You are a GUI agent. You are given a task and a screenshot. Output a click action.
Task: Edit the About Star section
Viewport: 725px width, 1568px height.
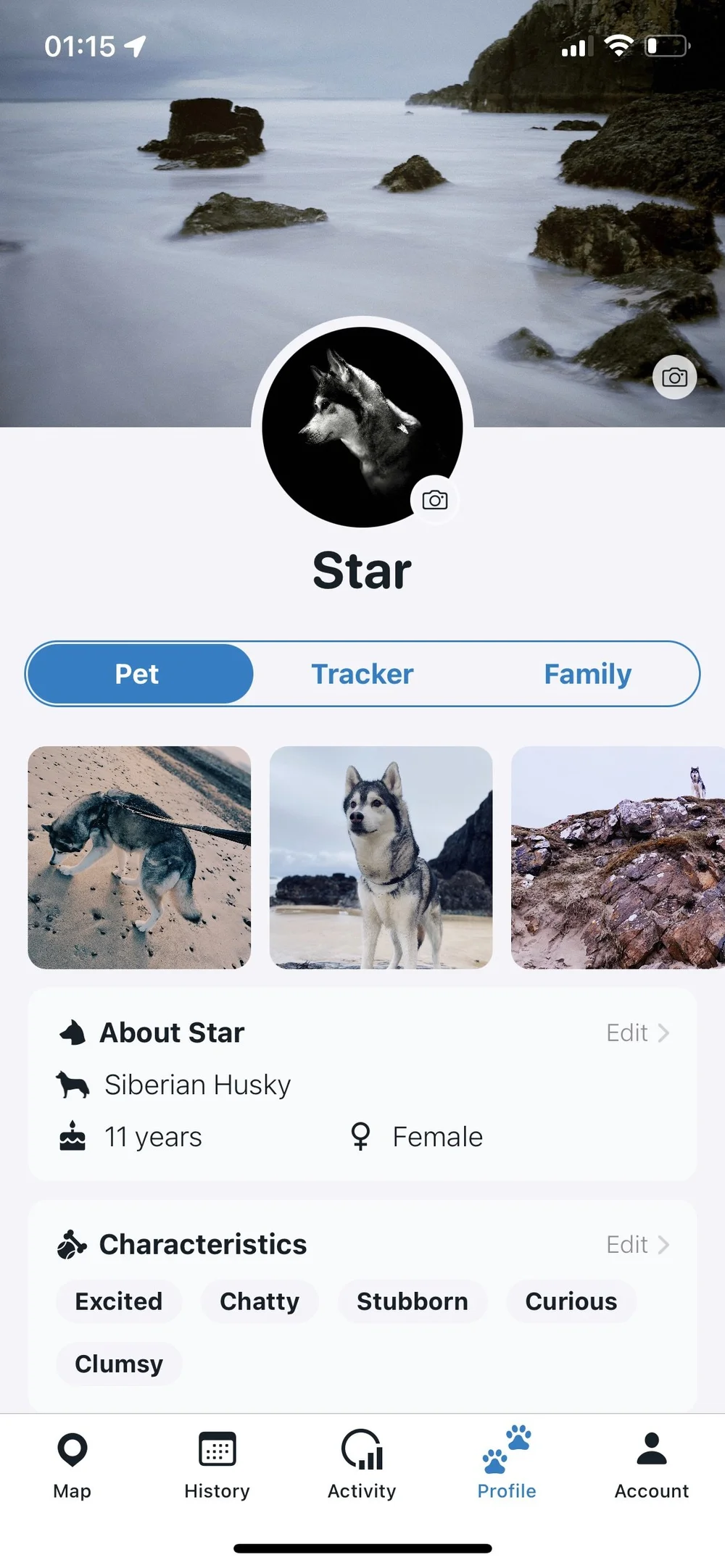pos(626,1033)
